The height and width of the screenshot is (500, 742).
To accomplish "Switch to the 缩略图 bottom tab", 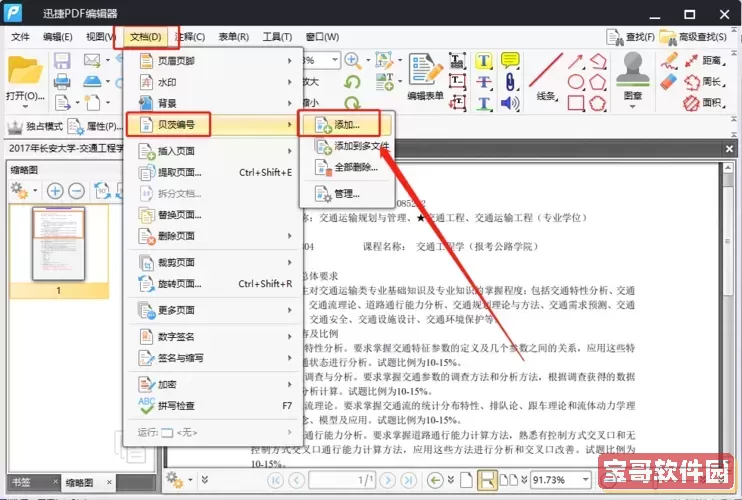I will click(x=79, y=482).
